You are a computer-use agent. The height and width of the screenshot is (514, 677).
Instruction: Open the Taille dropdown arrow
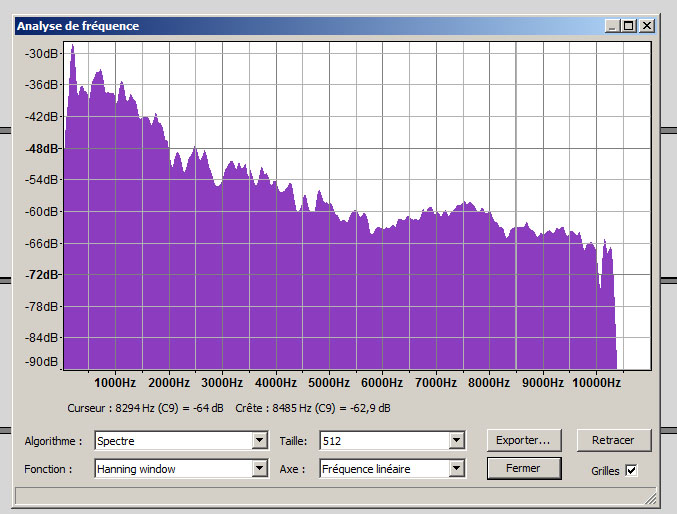tap(456, 441)
